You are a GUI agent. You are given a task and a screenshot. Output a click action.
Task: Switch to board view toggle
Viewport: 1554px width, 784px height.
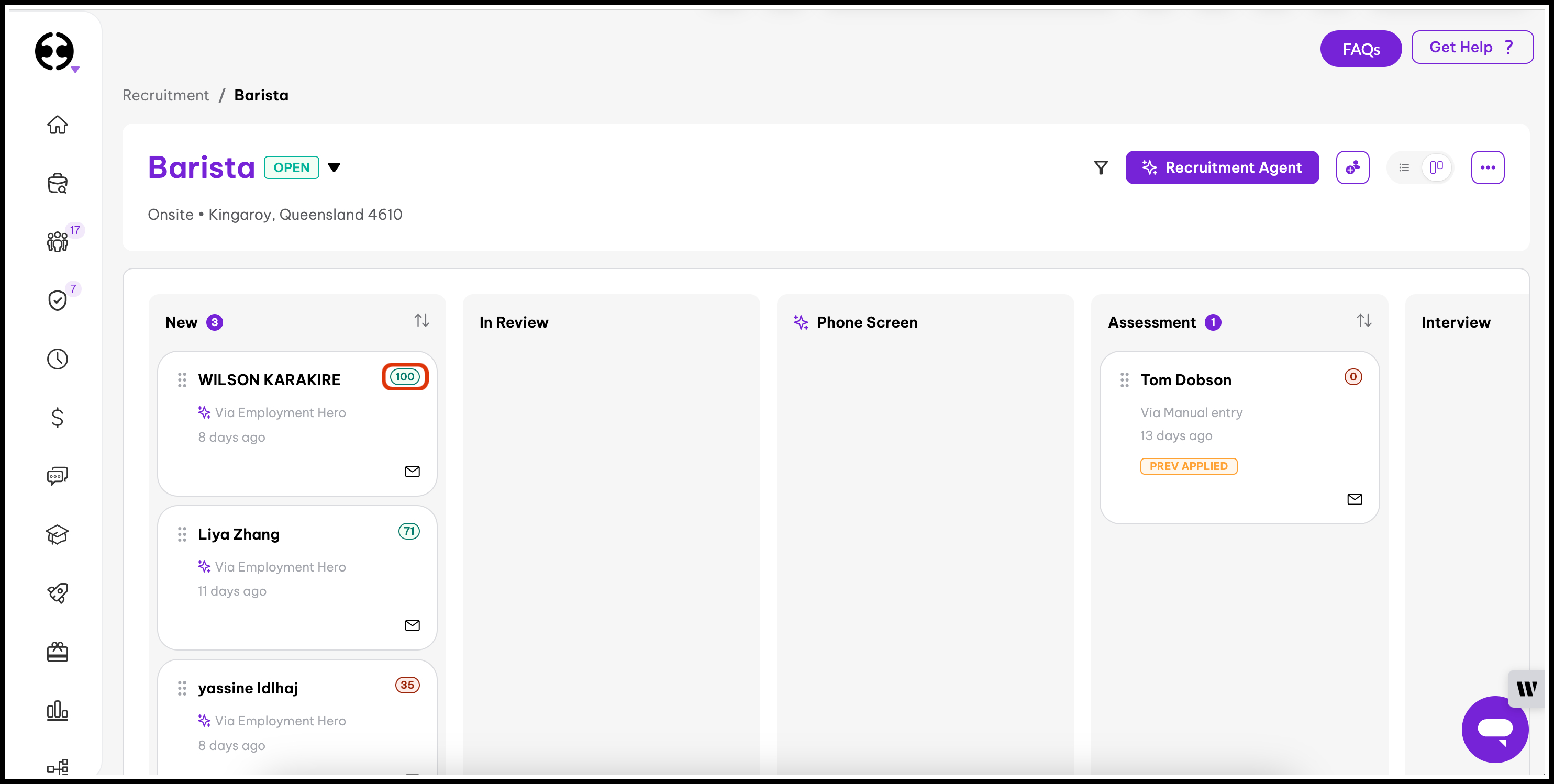point(1436,167)
